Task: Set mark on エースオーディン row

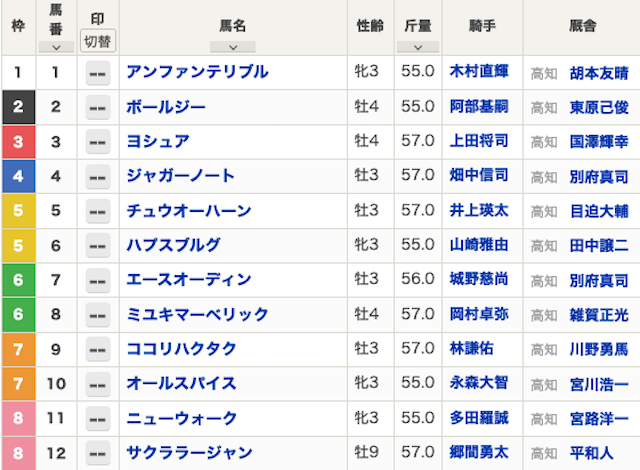Action: point(97,280)
